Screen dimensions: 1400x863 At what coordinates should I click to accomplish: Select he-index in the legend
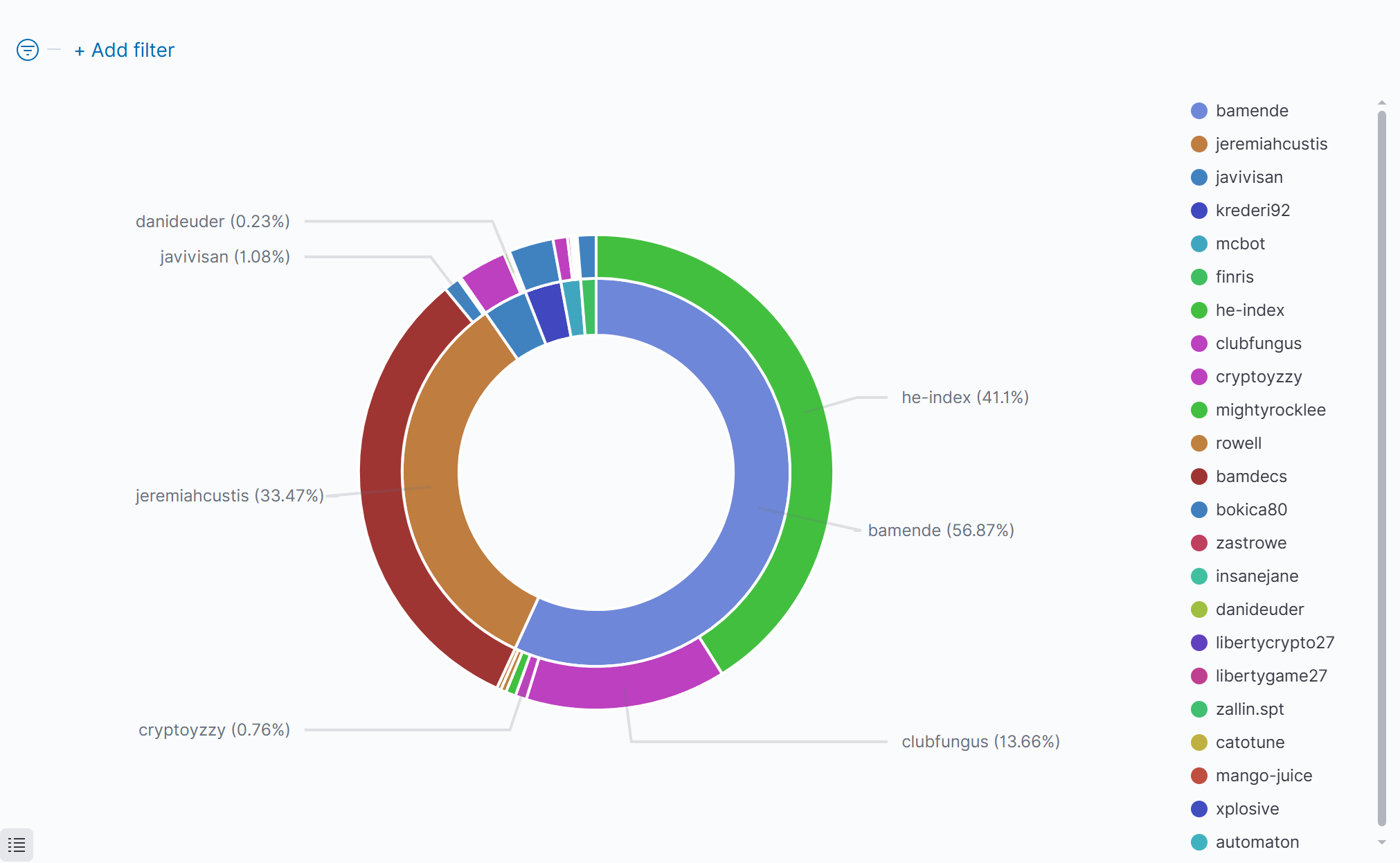tap(1249, 310)
